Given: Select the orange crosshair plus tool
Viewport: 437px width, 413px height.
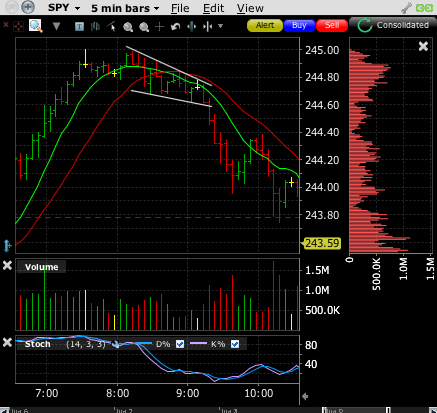Looking at the screenshot, I should coord(160,26).
